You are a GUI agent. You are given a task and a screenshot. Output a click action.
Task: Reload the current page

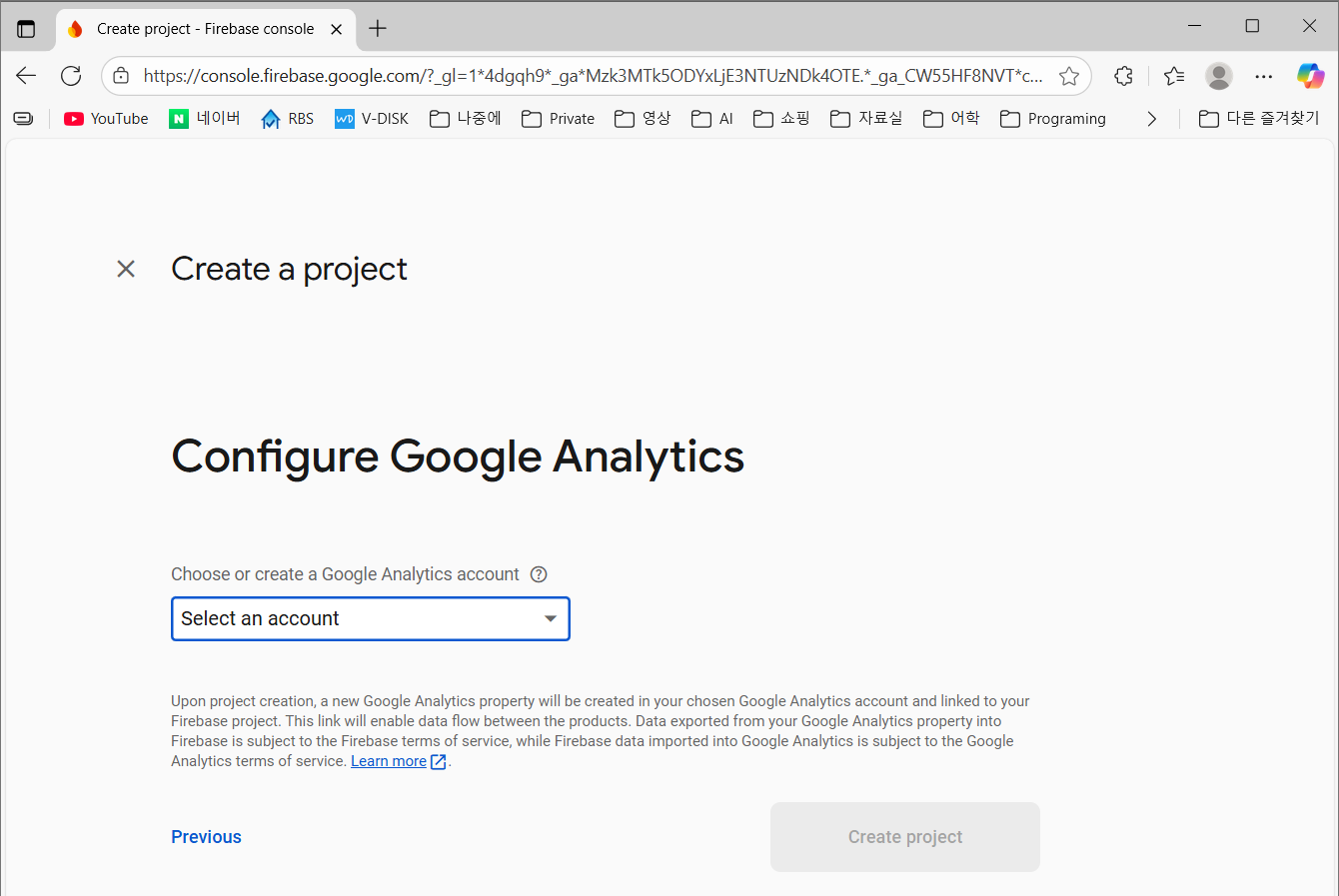coord(71,76)
